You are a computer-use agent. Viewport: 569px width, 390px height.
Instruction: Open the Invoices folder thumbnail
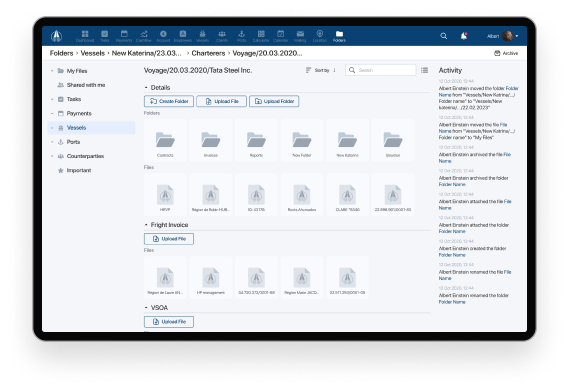(x=211, y=141)
